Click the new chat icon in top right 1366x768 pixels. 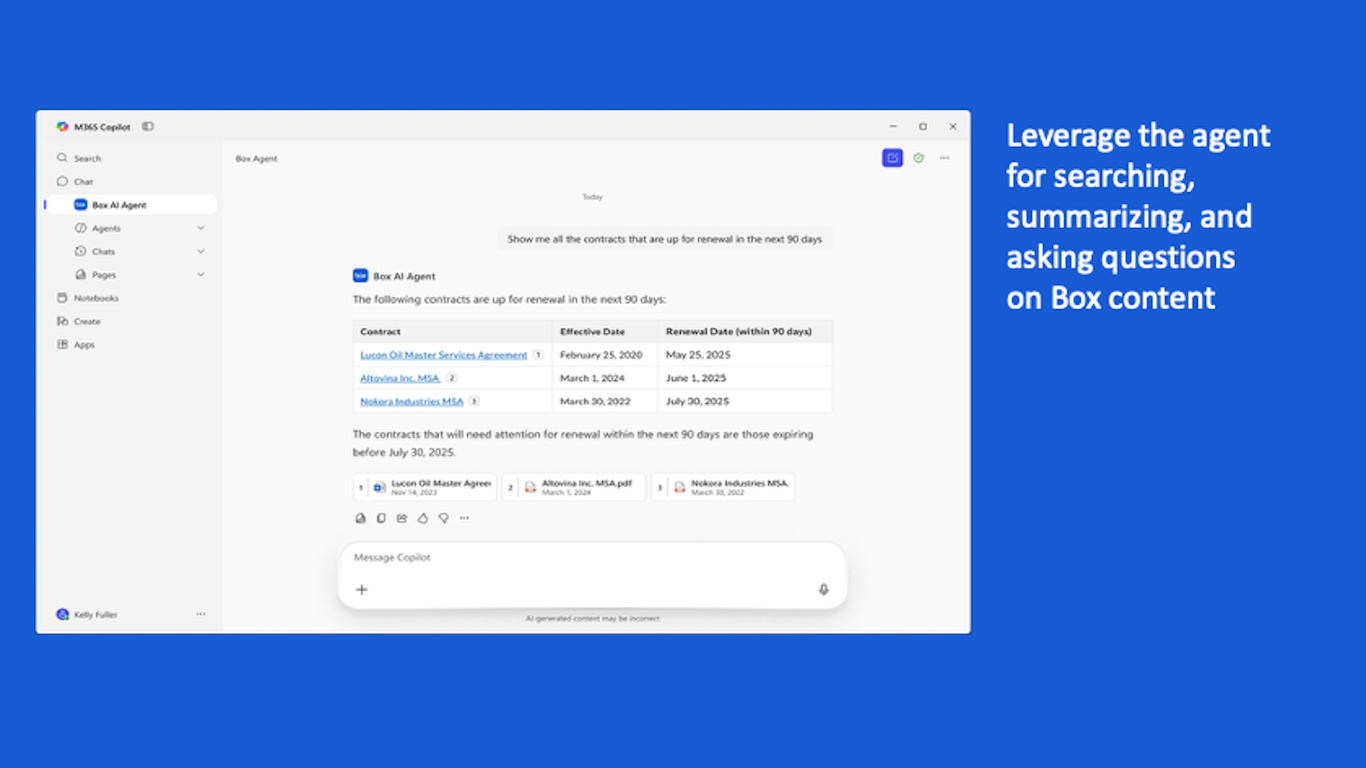point(892,158)
